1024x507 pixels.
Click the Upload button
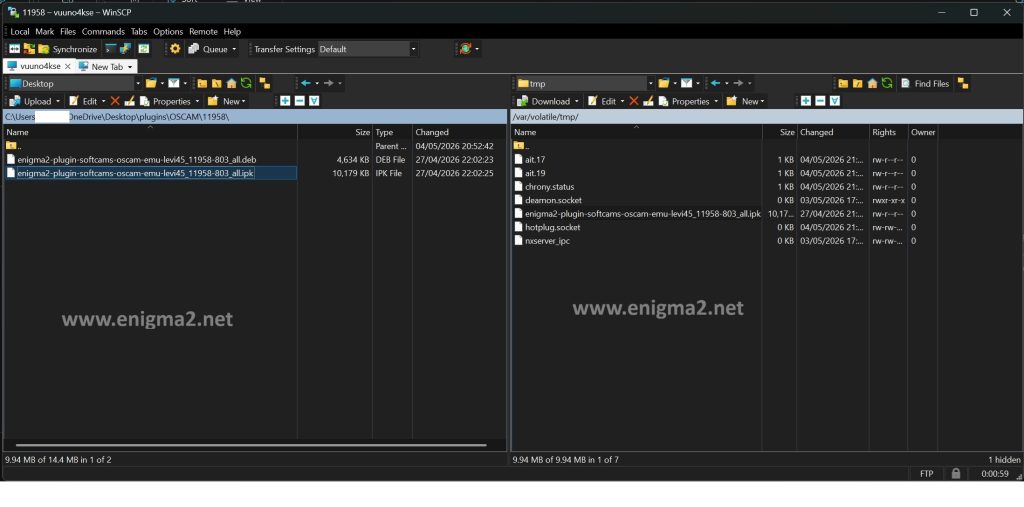33,101
